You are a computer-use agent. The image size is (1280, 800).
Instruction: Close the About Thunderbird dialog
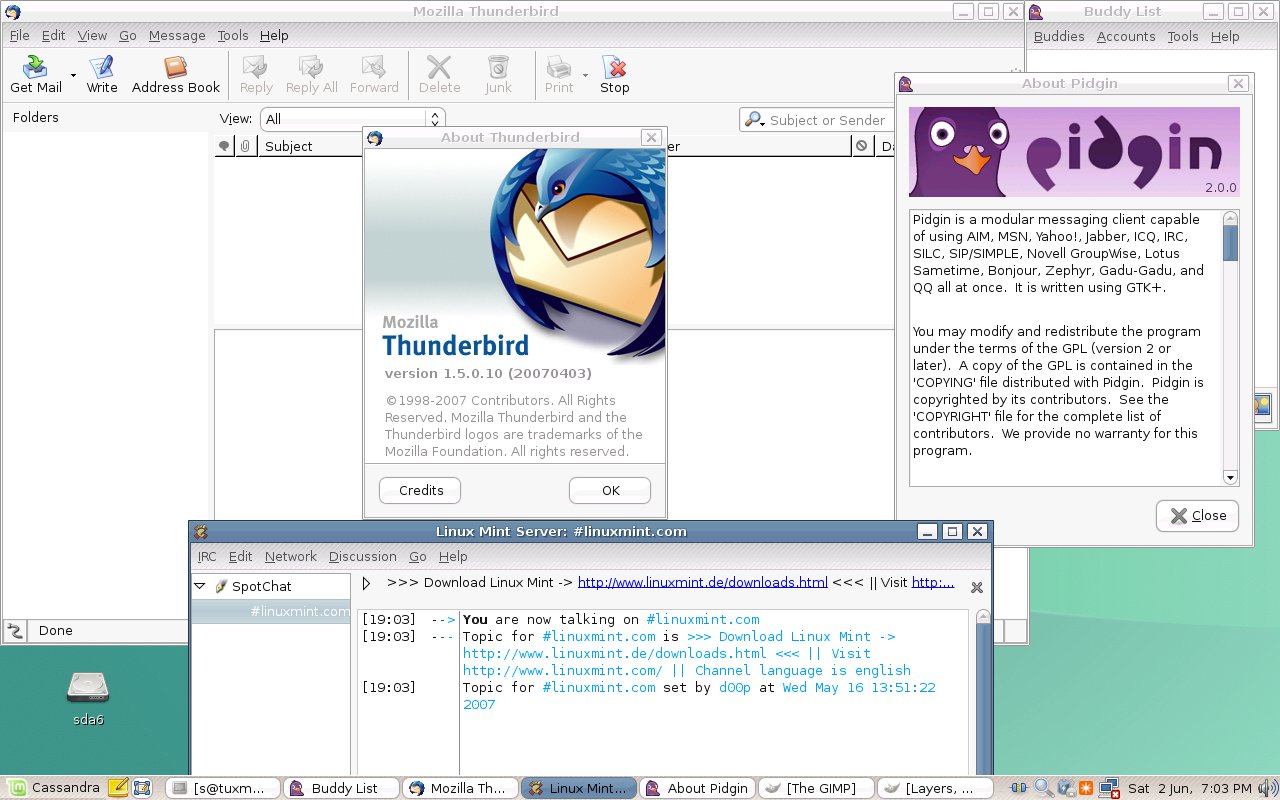(x=651, y=138)
